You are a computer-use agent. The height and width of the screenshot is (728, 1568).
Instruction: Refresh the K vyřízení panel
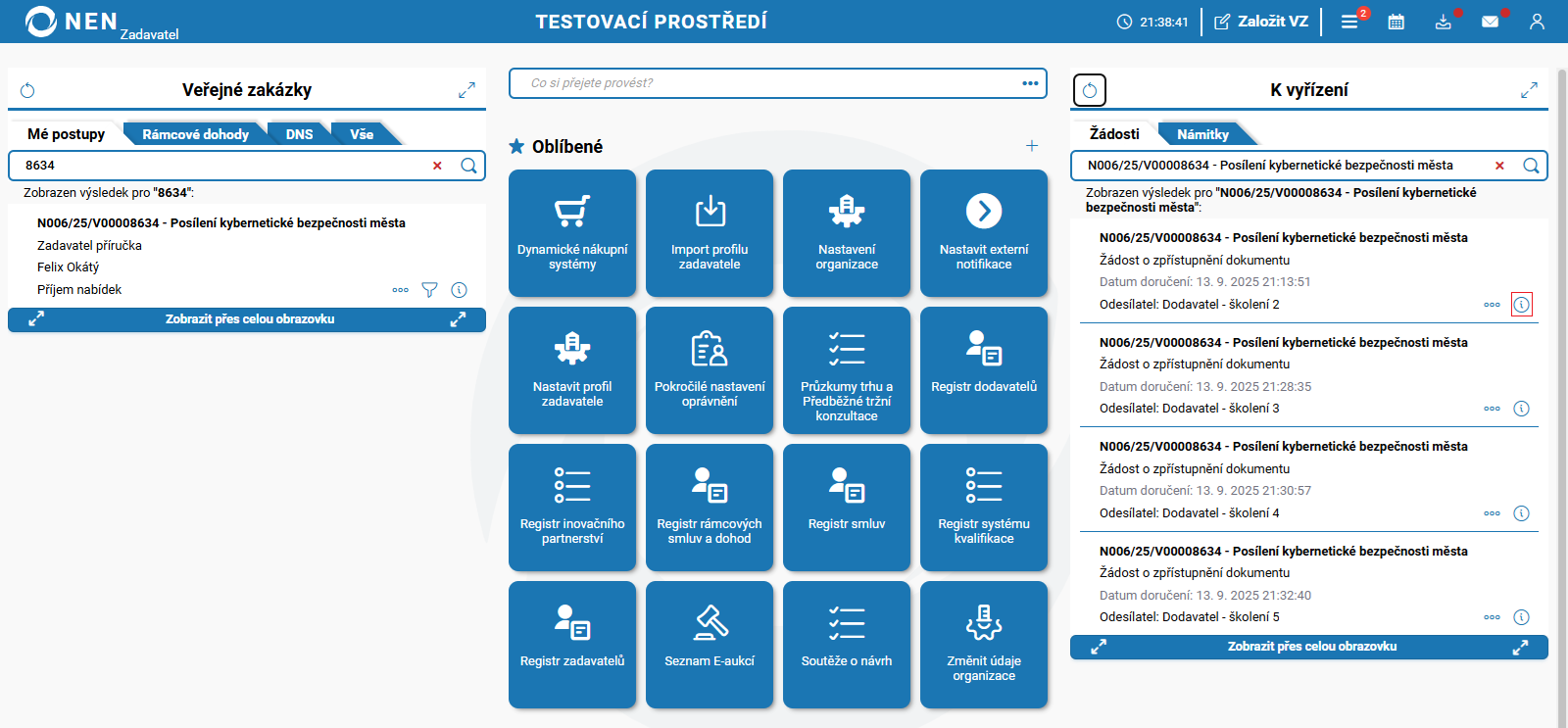click(x=1090, y=90)
